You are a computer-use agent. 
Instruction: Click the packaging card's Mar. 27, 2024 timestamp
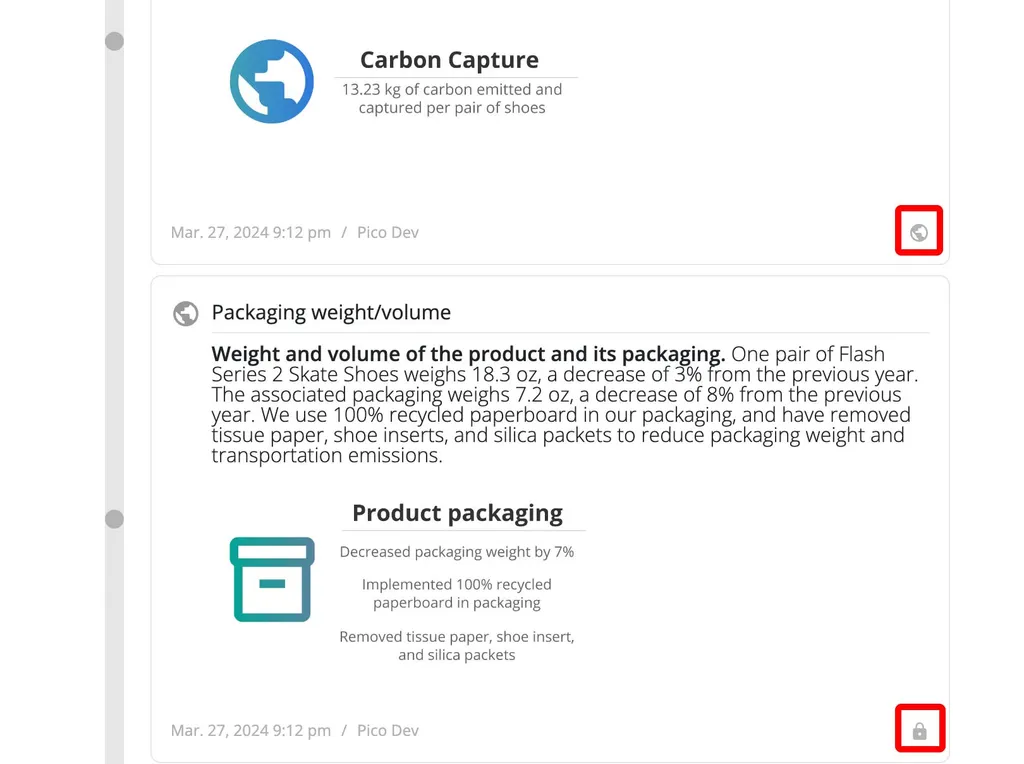click(x=250, y=731)
